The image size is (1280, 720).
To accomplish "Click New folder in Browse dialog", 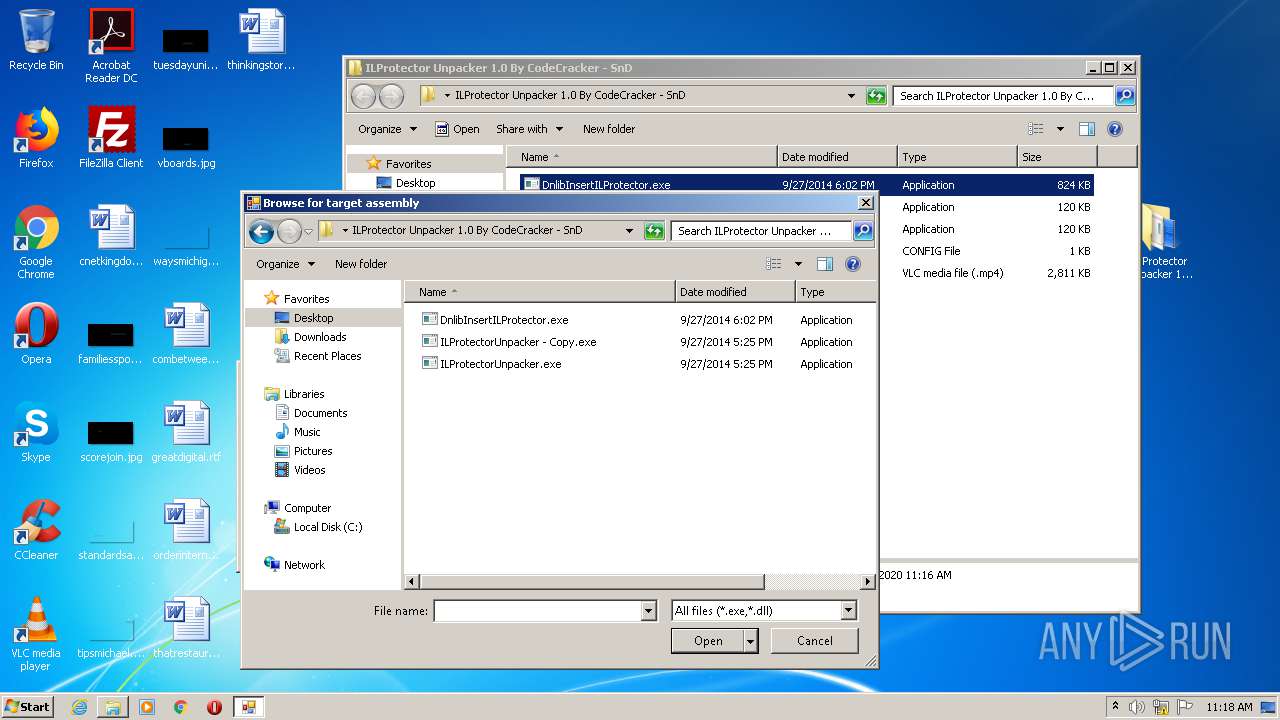I will 361,264.
